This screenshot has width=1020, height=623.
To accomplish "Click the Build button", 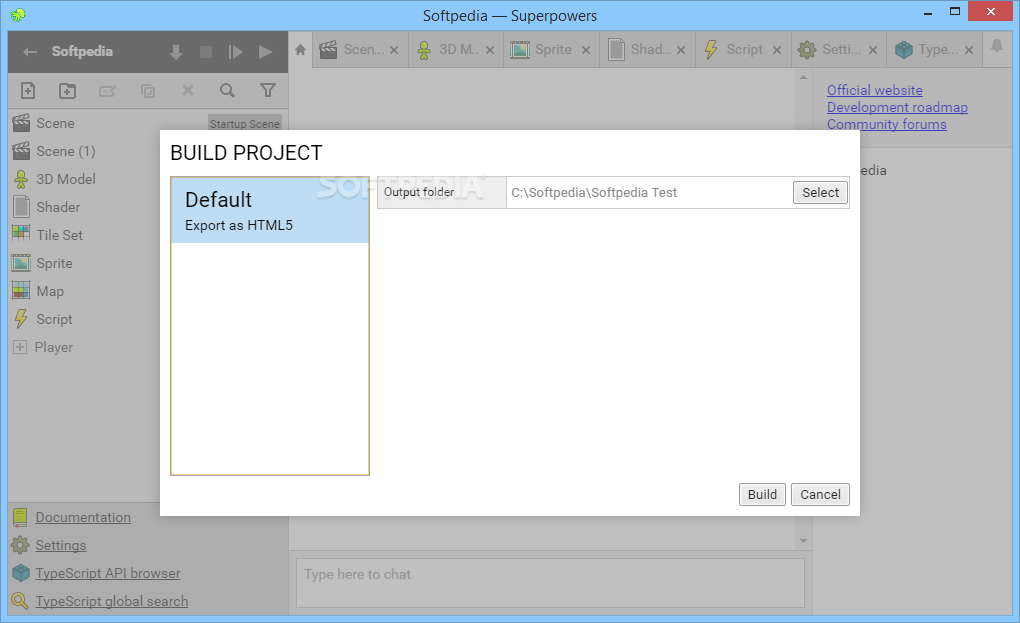I will tap(762, 494).
